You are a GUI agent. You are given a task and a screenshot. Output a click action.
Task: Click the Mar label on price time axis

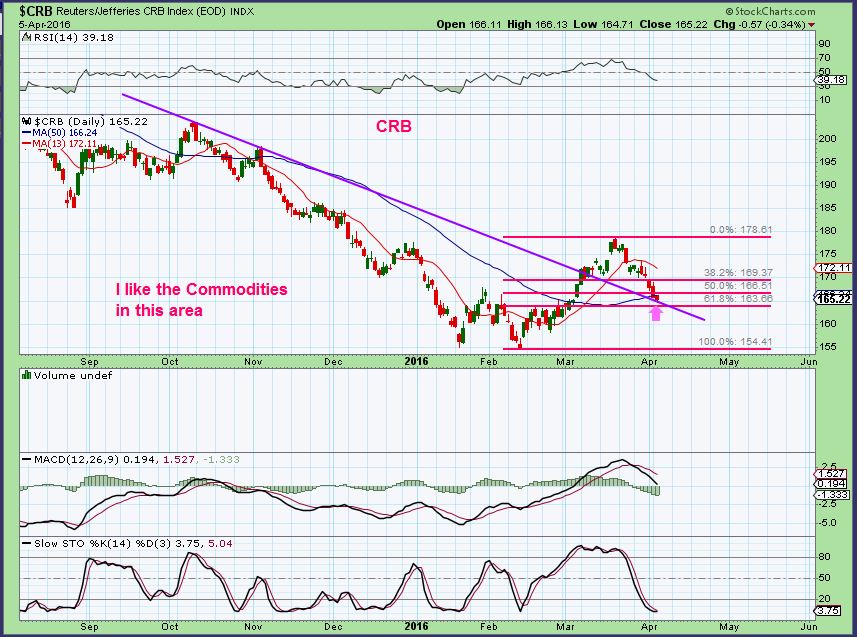pos(566,361)
